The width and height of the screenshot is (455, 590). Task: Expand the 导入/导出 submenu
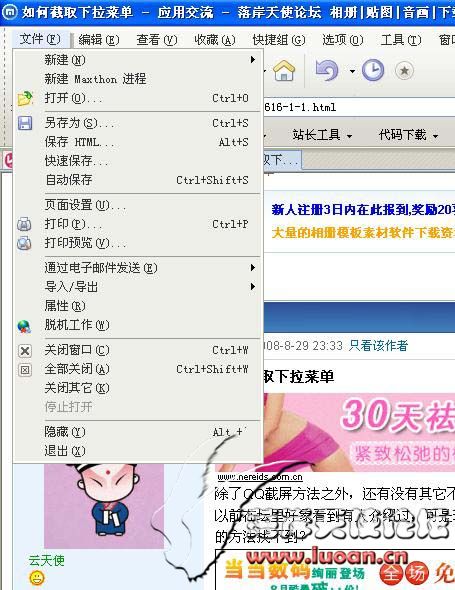coord(137,287)
